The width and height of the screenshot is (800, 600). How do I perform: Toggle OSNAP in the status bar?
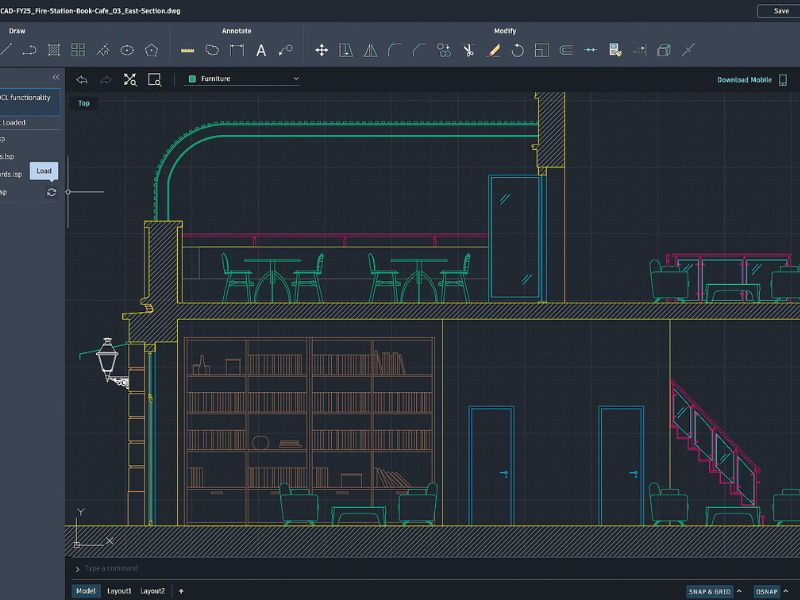pyautogui.click(x=766, y=591)
